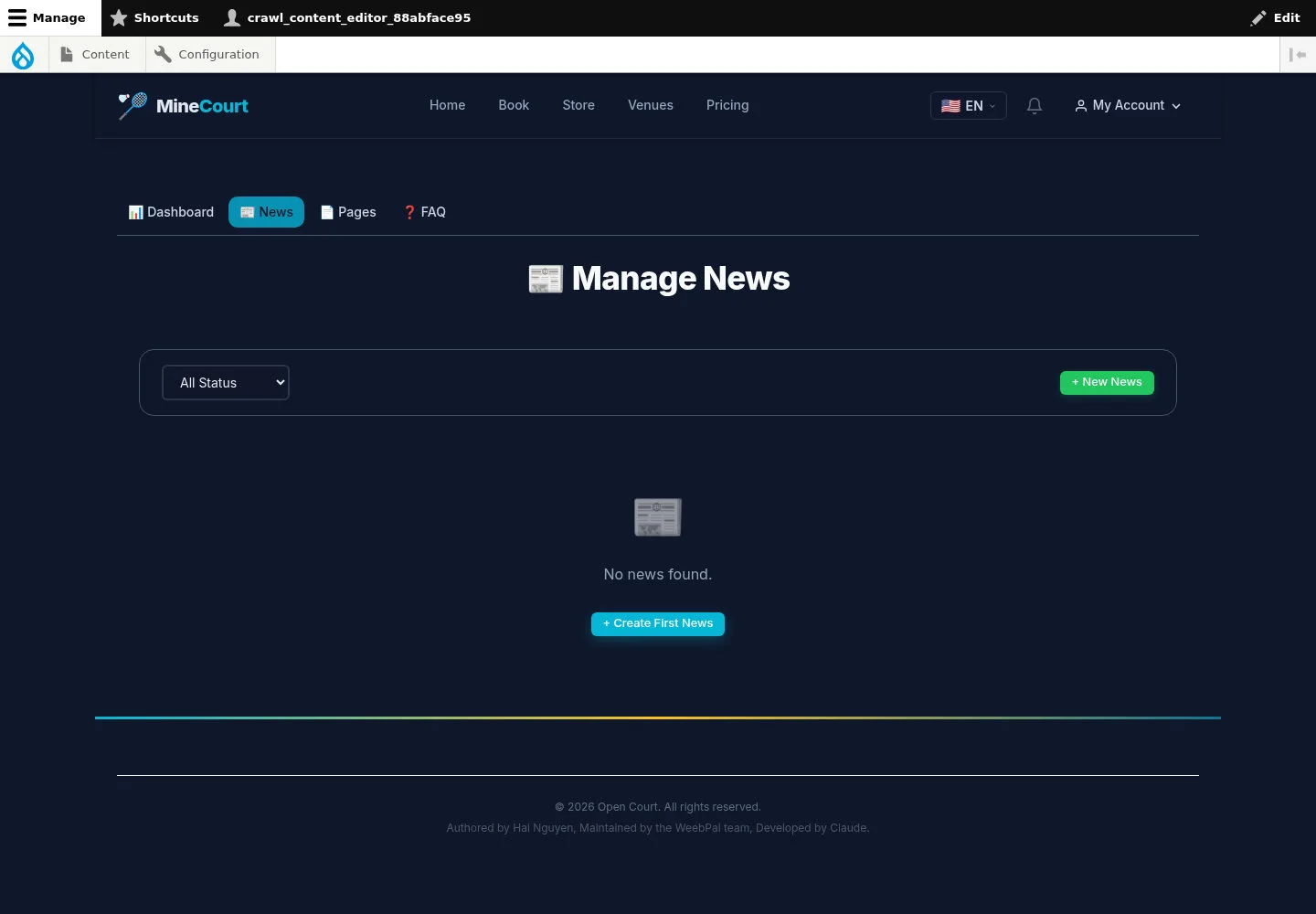
Task: Toggle the toolbar orientation icon
Action: (1298, 55)
